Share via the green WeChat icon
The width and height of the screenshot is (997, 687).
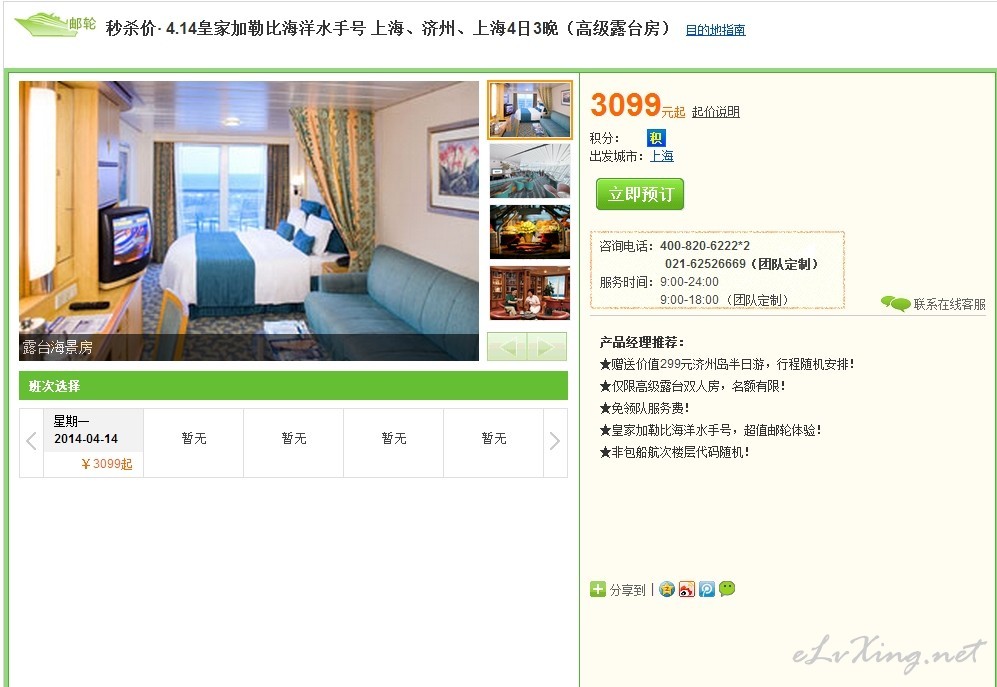pyautogui.click(x=727, y=589)
